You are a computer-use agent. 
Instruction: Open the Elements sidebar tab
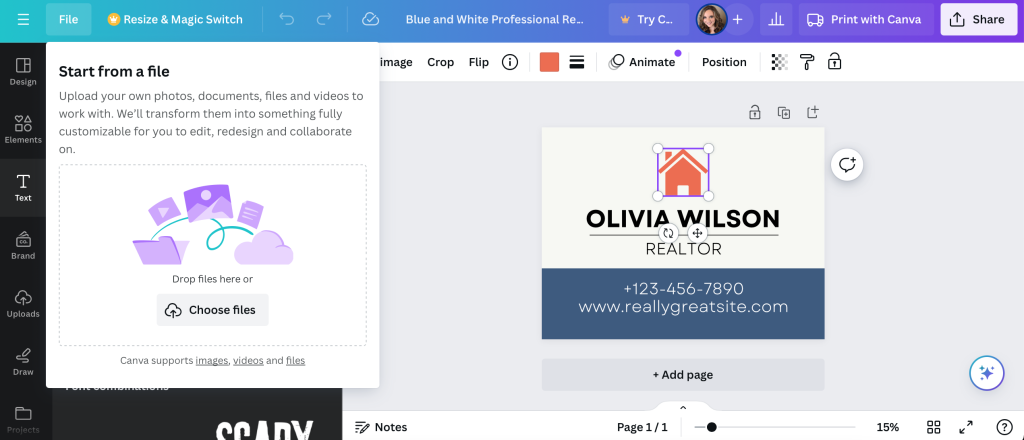click(23, 129)
